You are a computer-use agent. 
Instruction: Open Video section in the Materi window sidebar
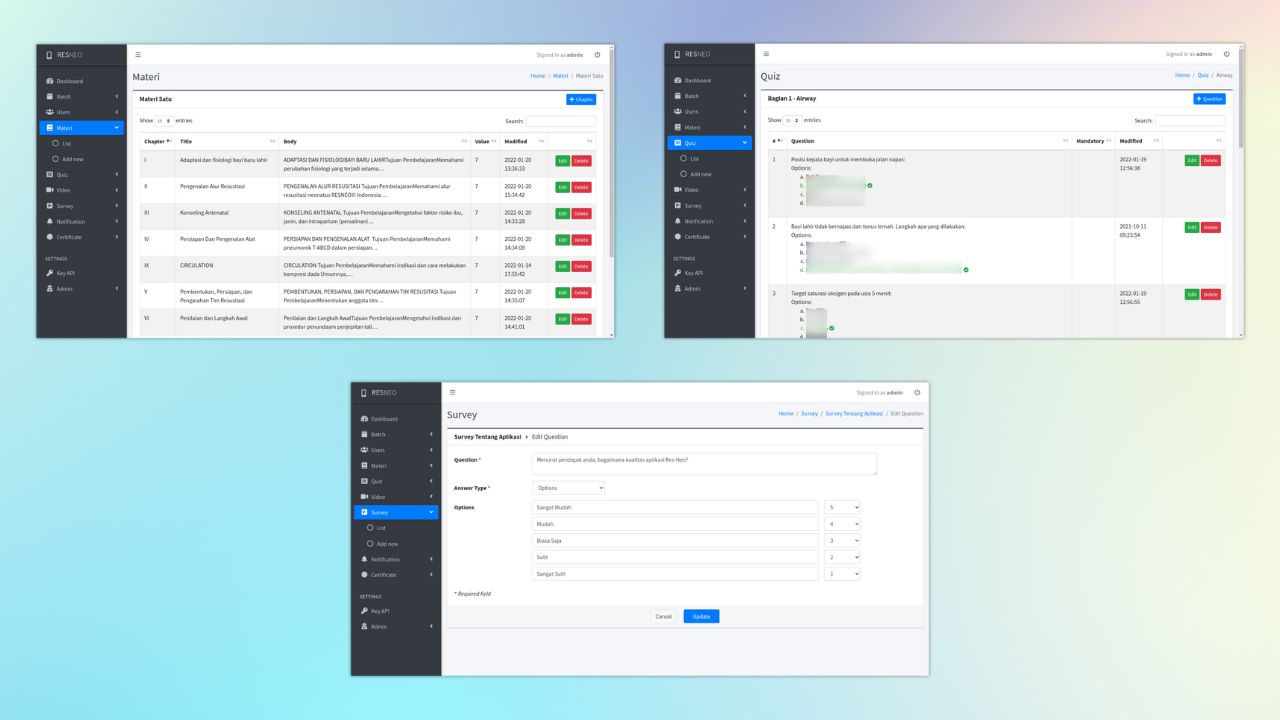[63, 190]
